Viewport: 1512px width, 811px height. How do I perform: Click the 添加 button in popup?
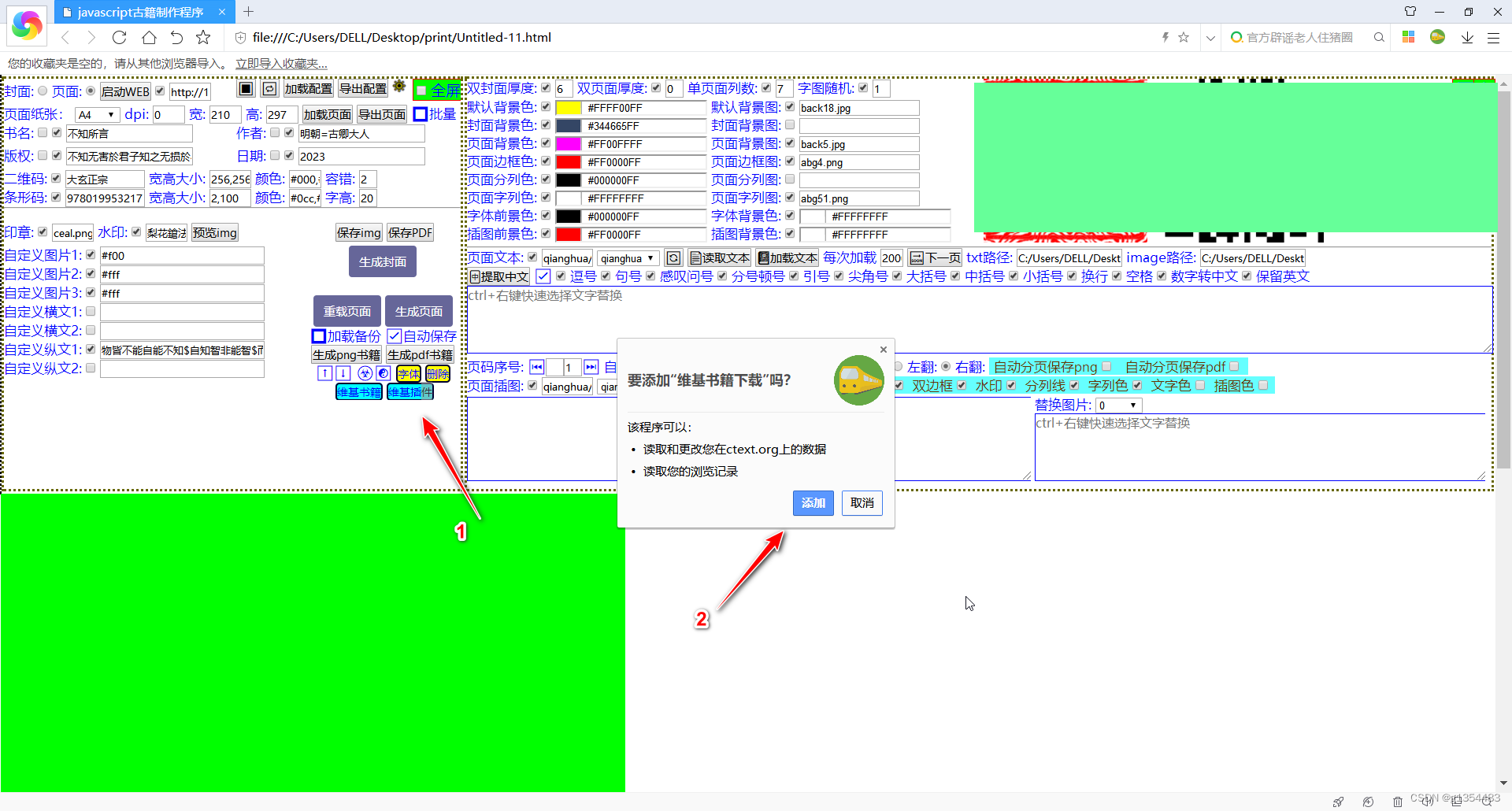(813, 503)
